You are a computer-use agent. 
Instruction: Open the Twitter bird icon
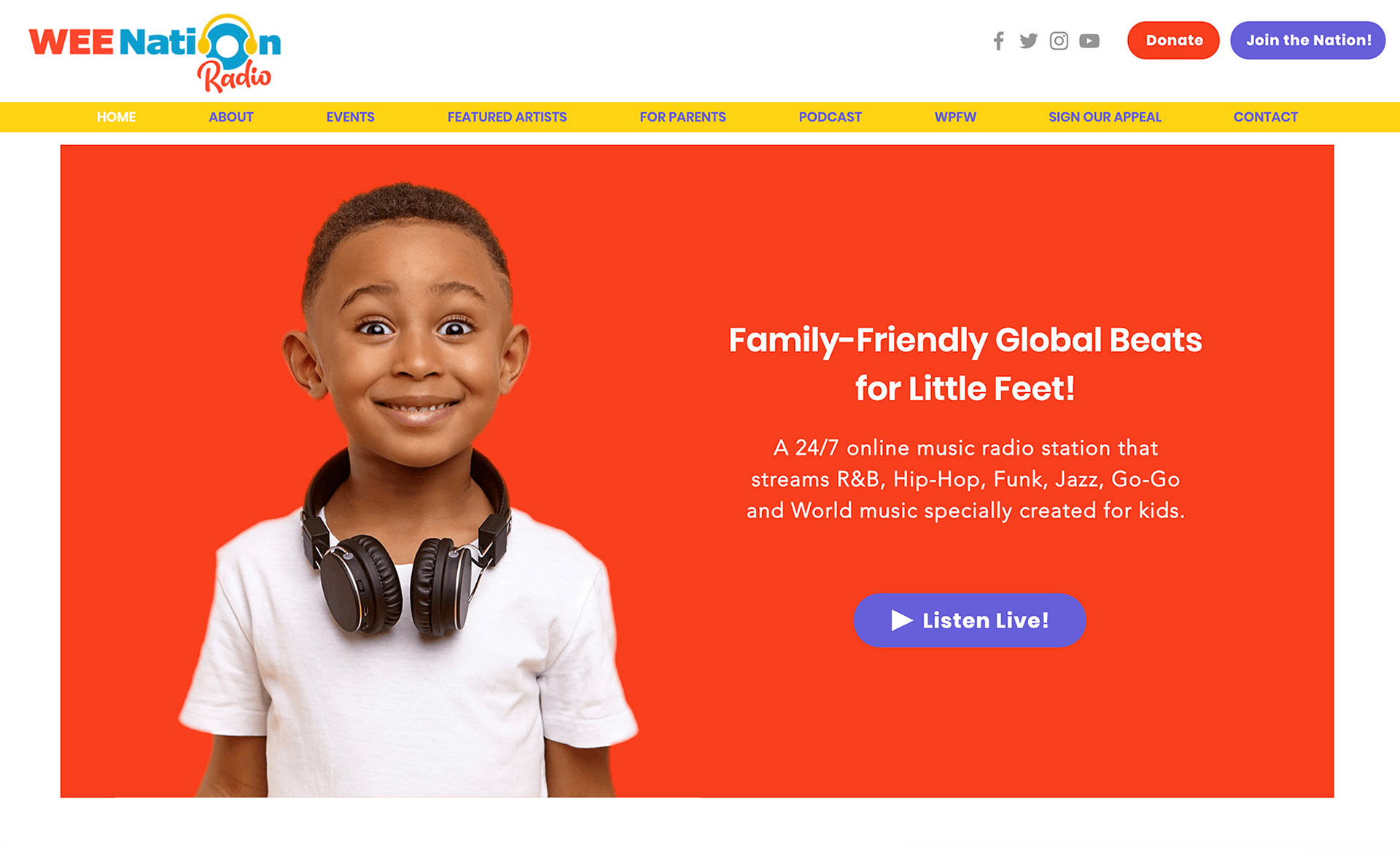click(1028, 41)
